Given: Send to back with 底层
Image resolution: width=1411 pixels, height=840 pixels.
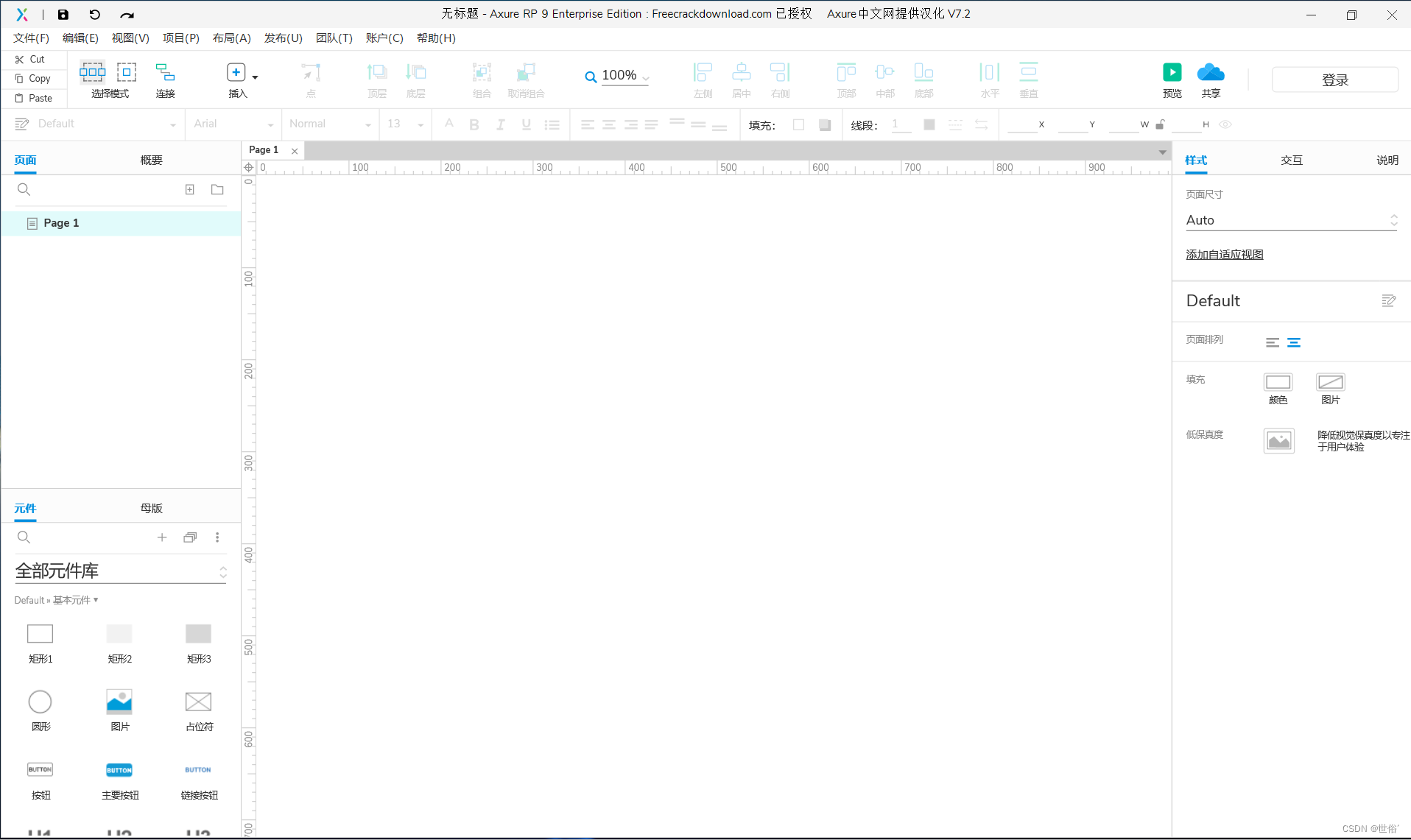Looking at the screenshot, I should [x=416, y=80].
